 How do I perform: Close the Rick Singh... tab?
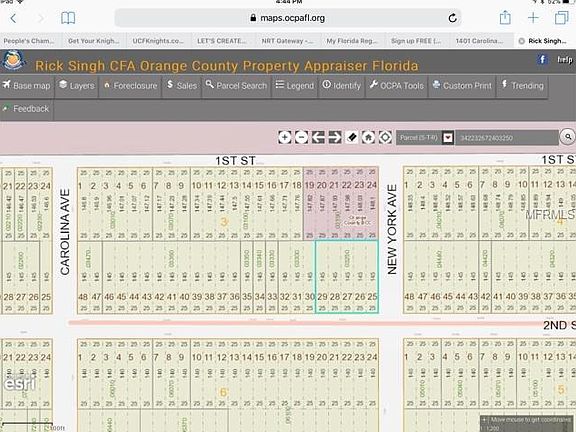coord(521,41)
